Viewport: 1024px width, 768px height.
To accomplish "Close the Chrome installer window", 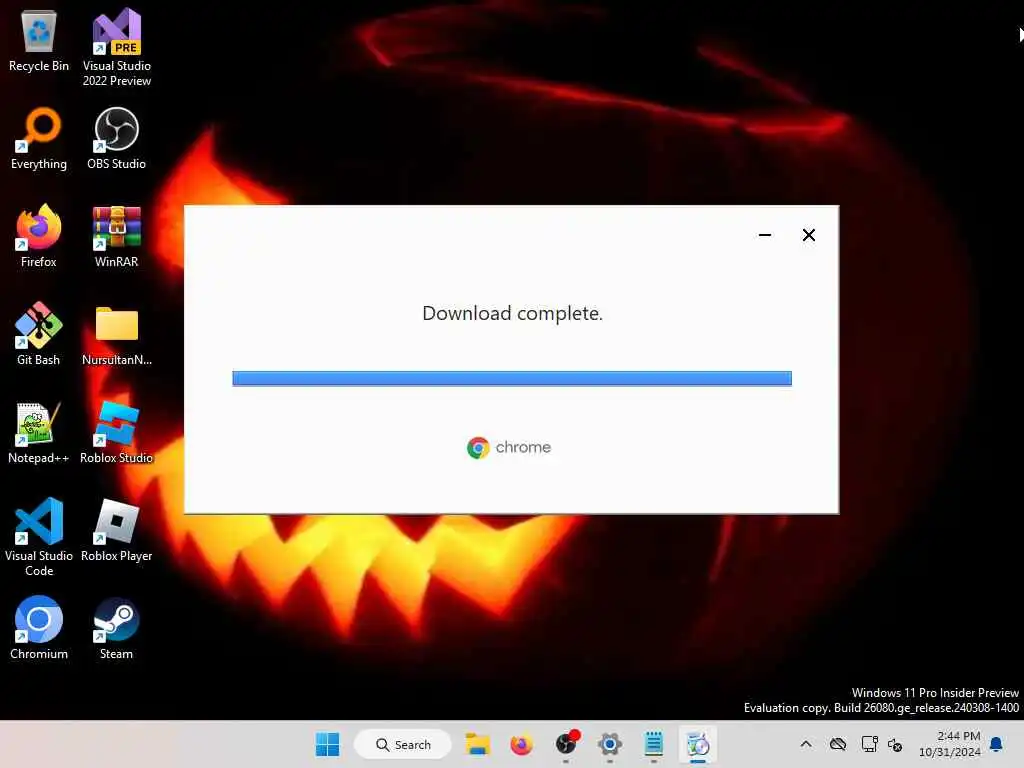I will [808, 235].
